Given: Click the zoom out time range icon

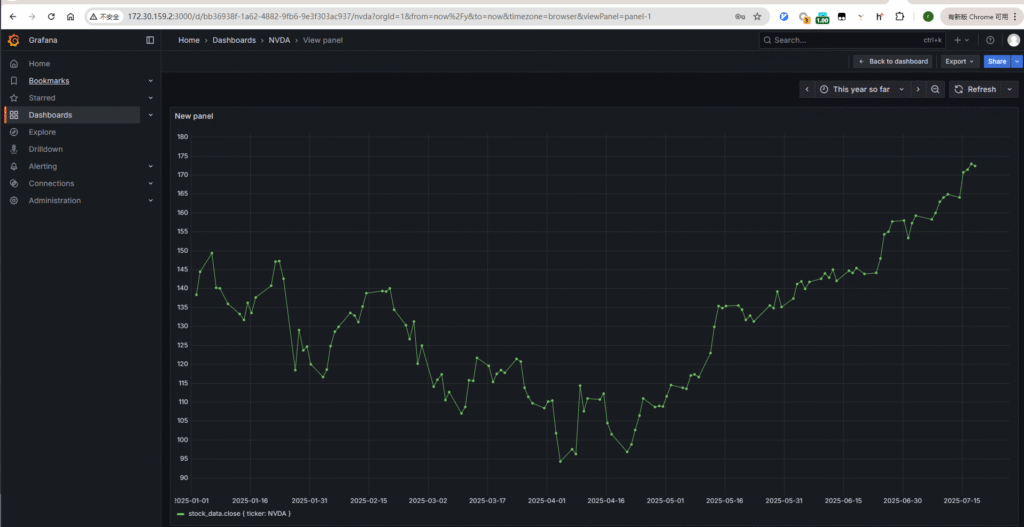Looking at the screenshot, I should coord(935,89).
